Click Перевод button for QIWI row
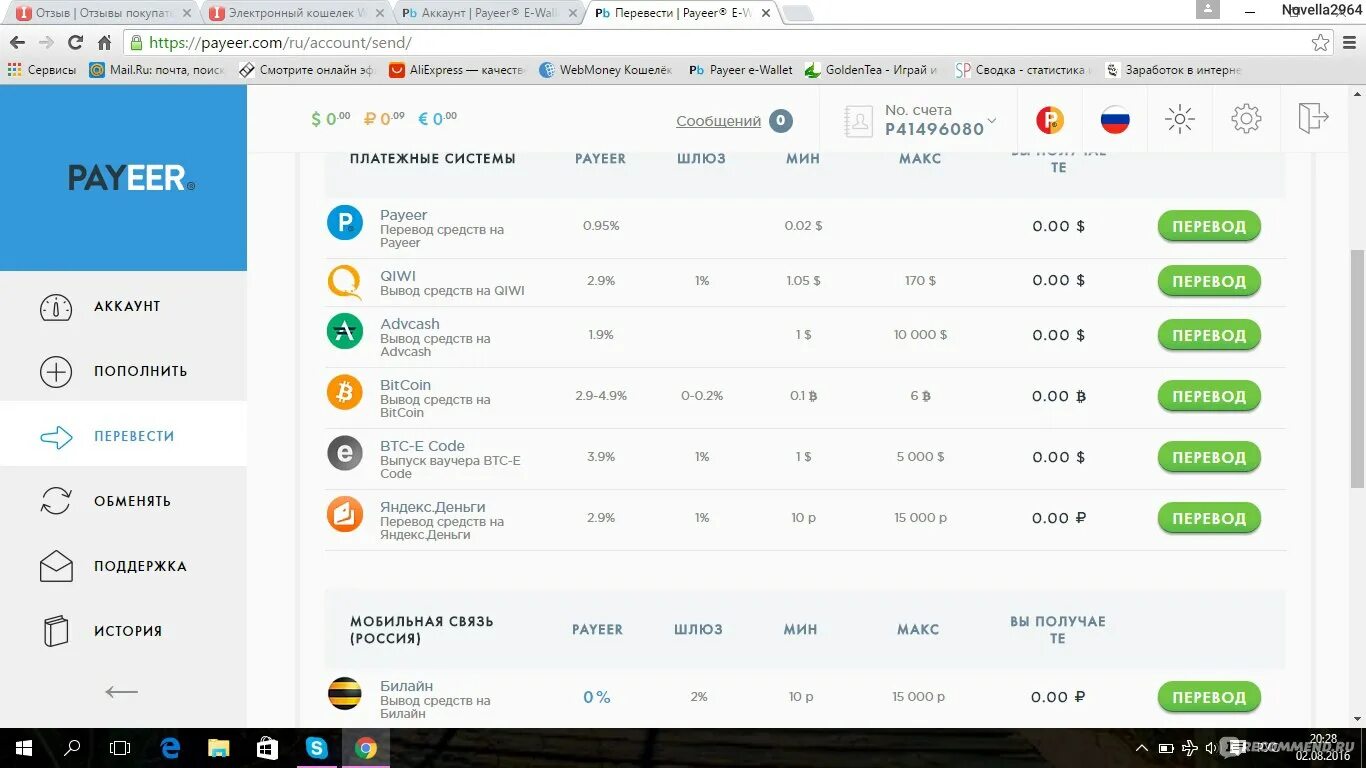1366x768 pixels. tap(1209, 281)
